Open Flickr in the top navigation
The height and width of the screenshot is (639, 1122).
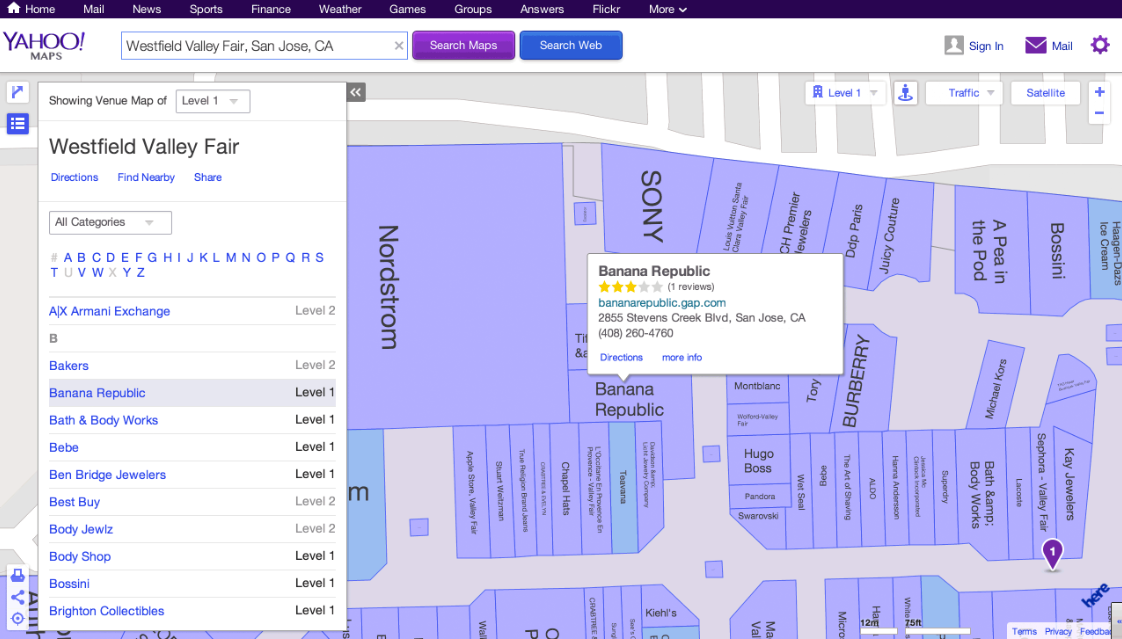pos(606,9)
